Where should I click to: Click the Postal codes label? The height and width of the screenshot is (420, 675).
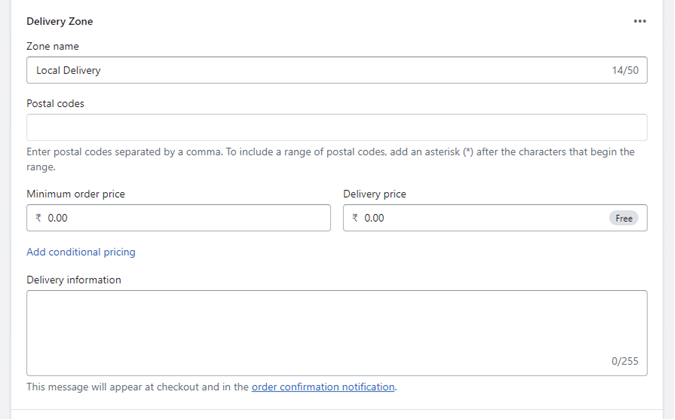56,102
